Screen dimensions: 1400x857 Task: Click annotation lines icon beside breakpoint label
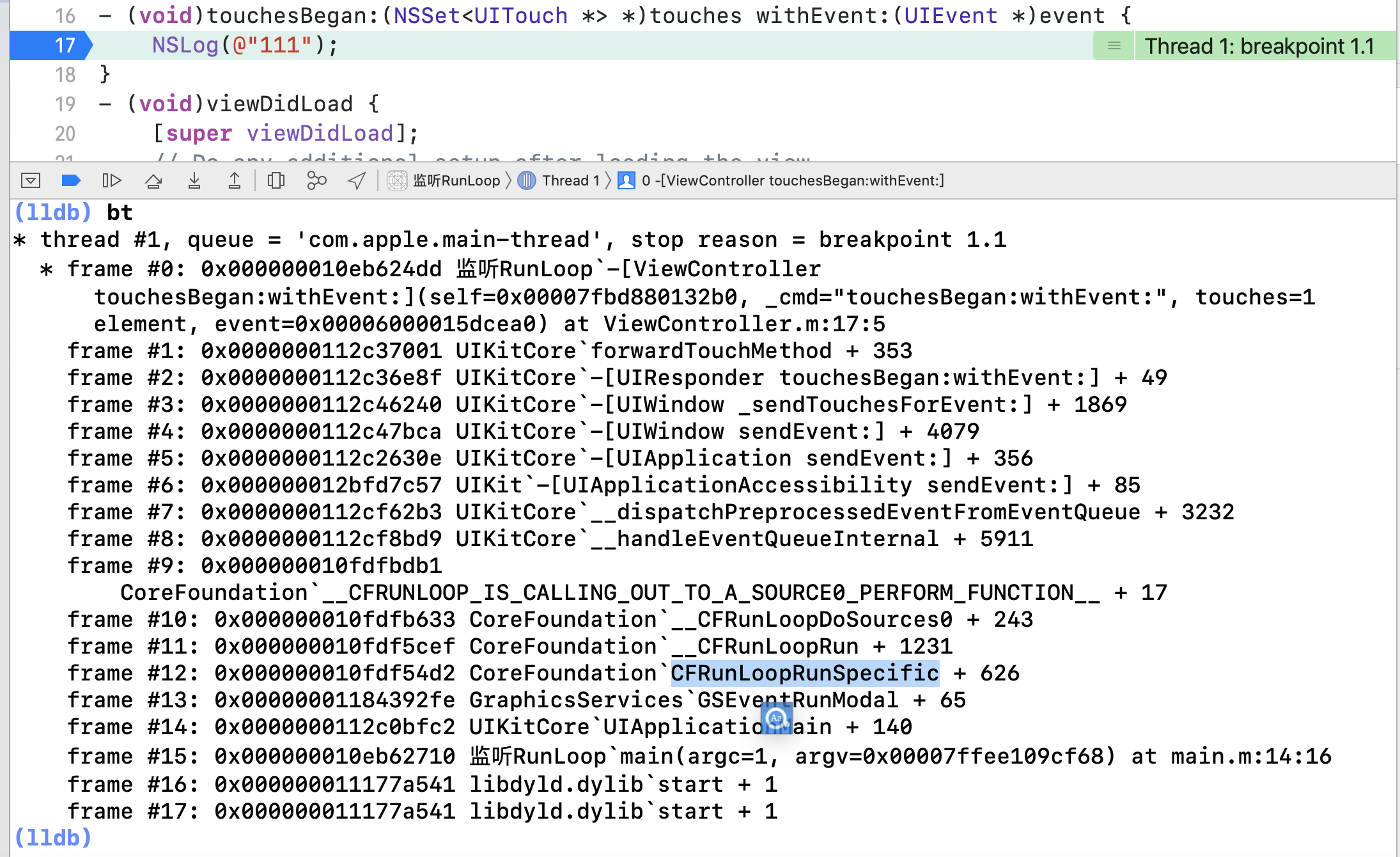click(1114, 46)
